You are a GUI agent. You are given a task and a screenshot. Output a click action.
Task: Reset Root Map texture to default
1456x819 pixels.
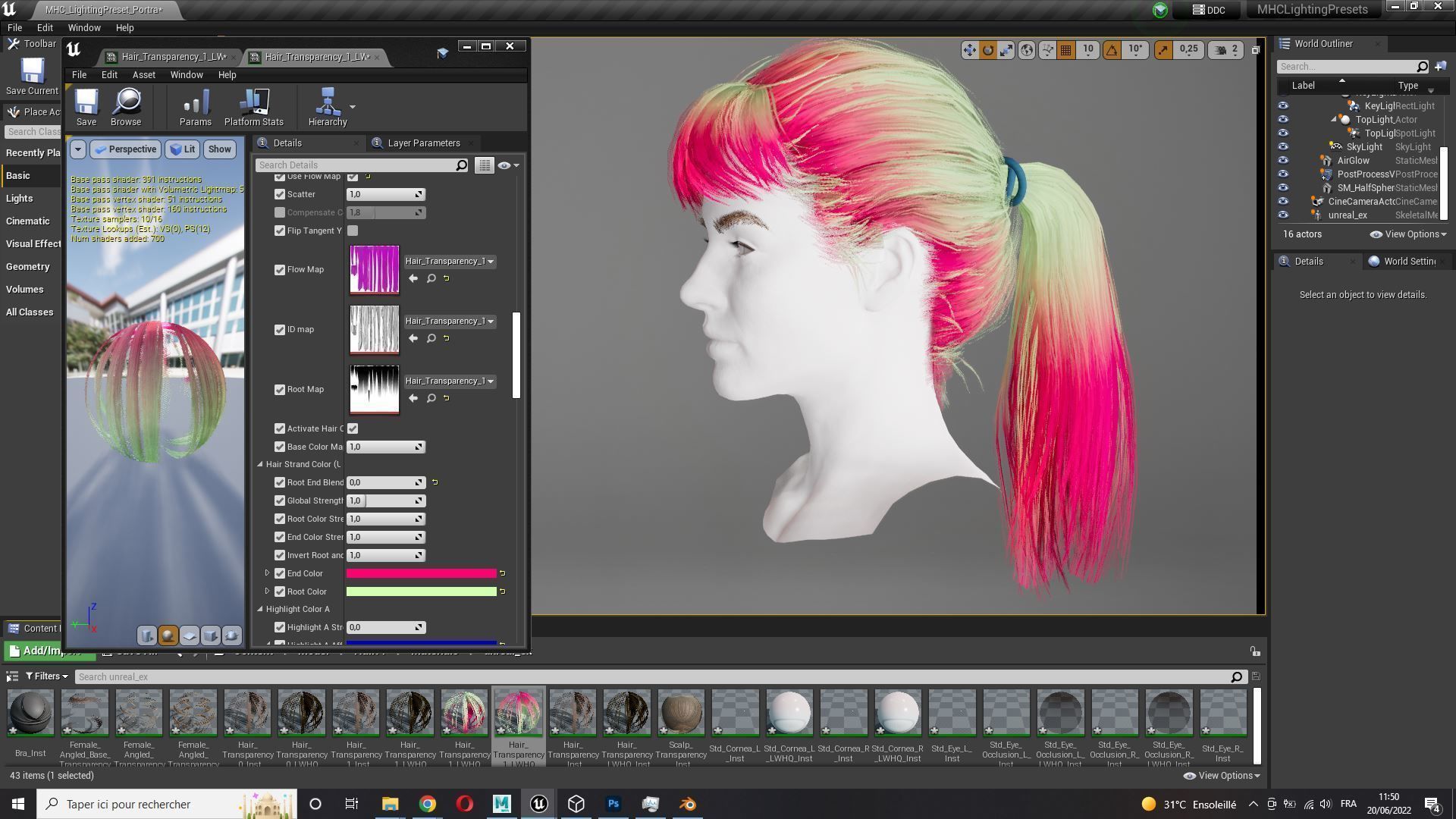(x=447, y=398)
